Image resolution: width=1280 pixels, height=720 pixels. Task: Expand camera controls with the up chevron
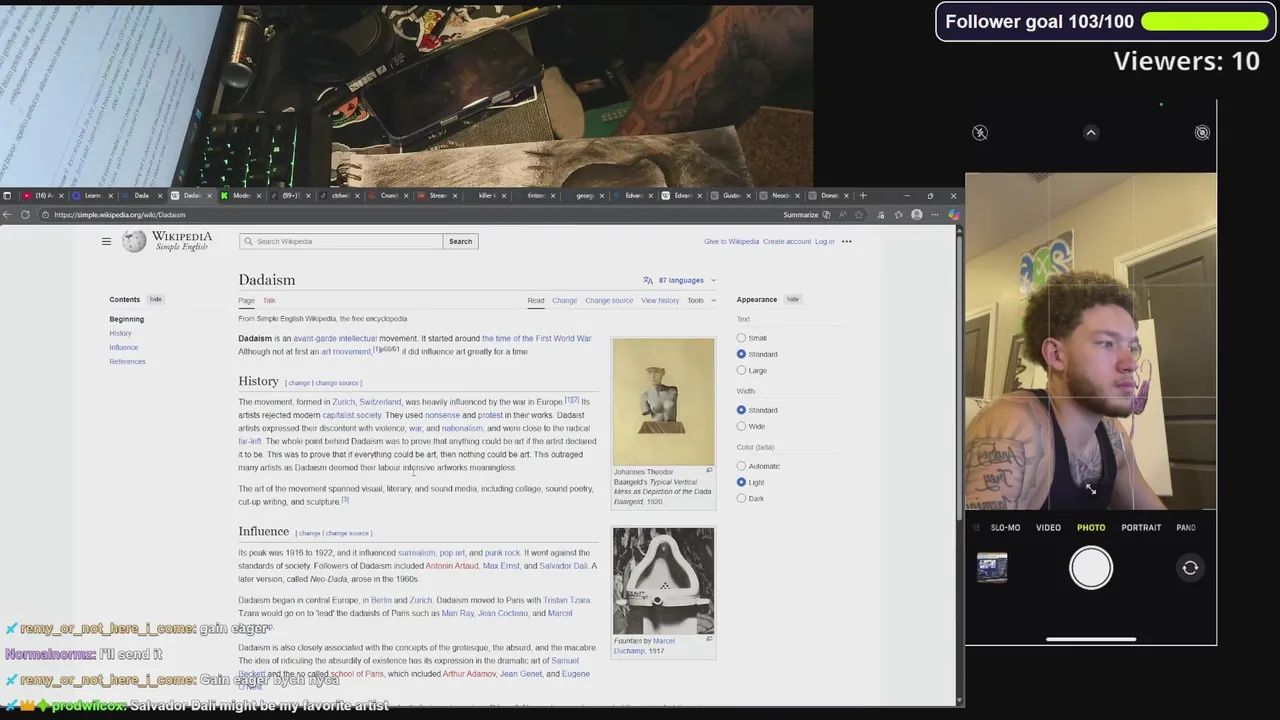1091,133
